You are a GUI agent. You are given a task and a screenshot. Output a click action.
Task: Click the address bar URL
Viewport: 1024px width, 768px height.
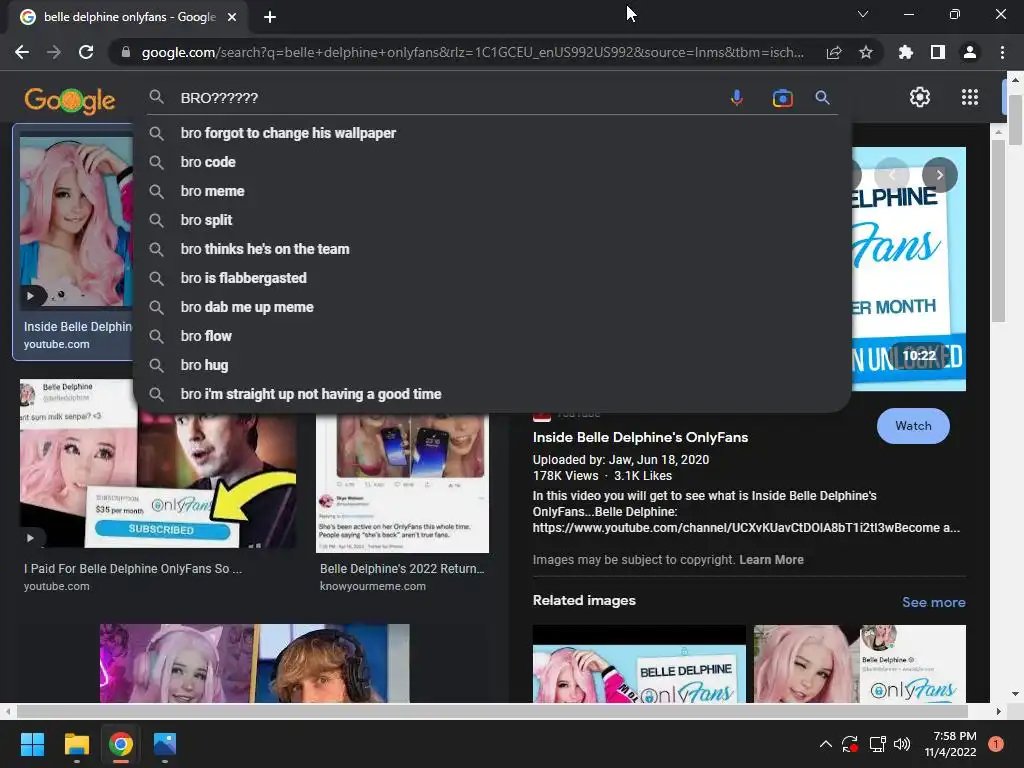tap(473, 52)
